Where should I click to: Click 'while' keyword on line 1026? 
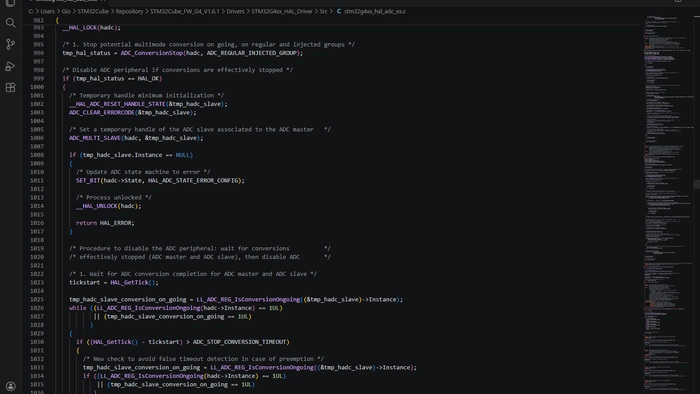78,308
